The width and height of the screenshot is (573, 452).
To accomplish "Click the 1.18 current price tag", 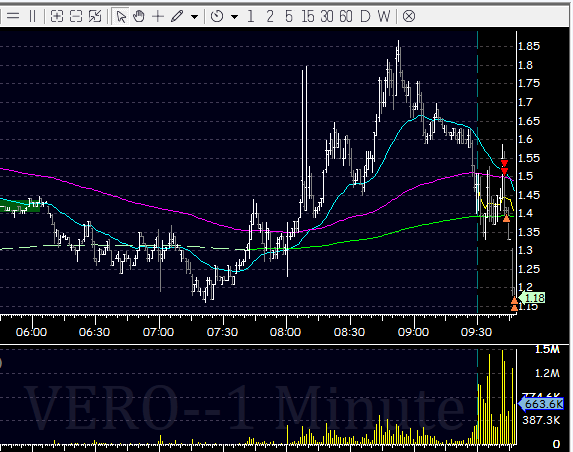I will click(x=532, y=298).
